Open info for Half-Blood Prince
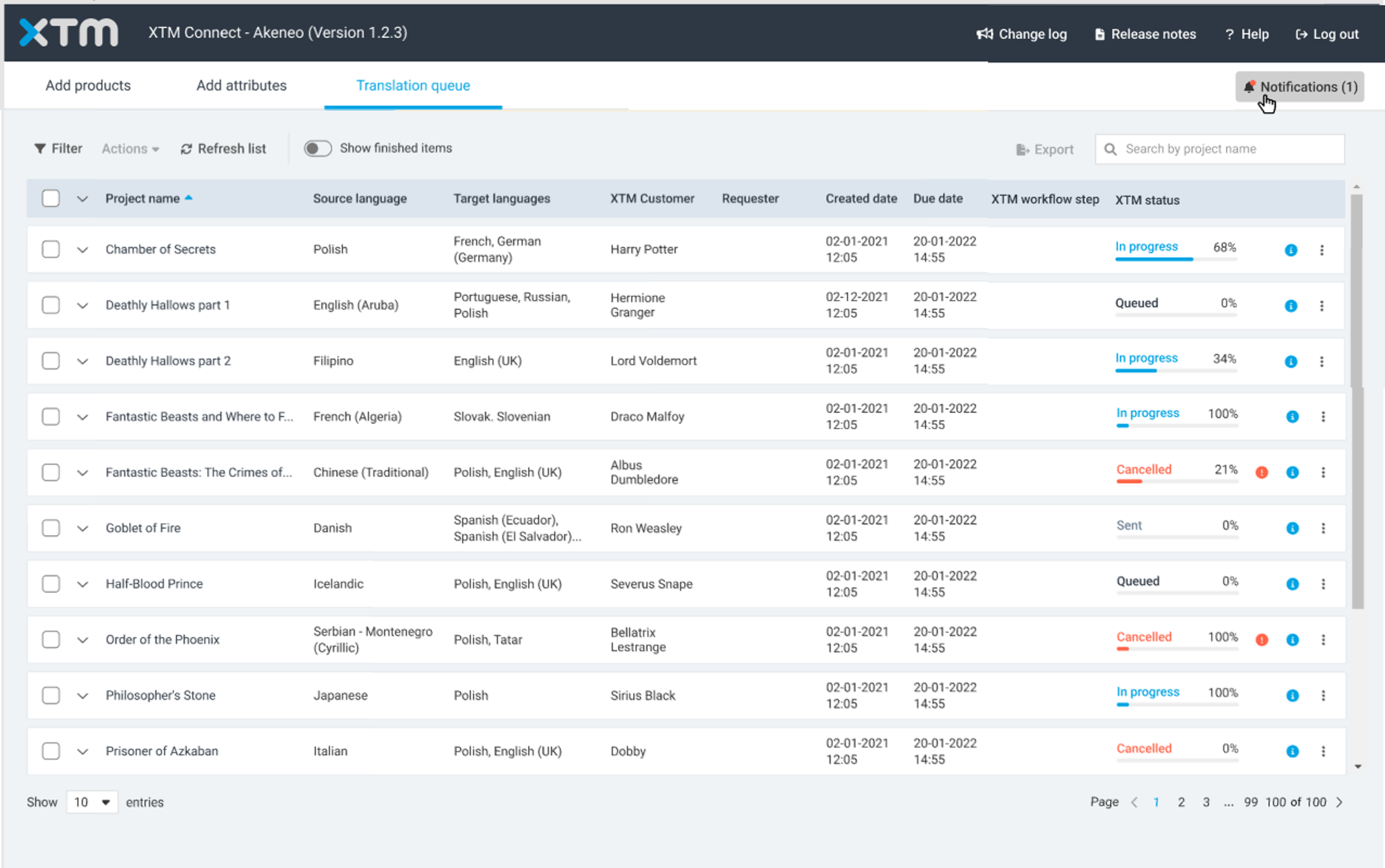 tap(1293, 584)
